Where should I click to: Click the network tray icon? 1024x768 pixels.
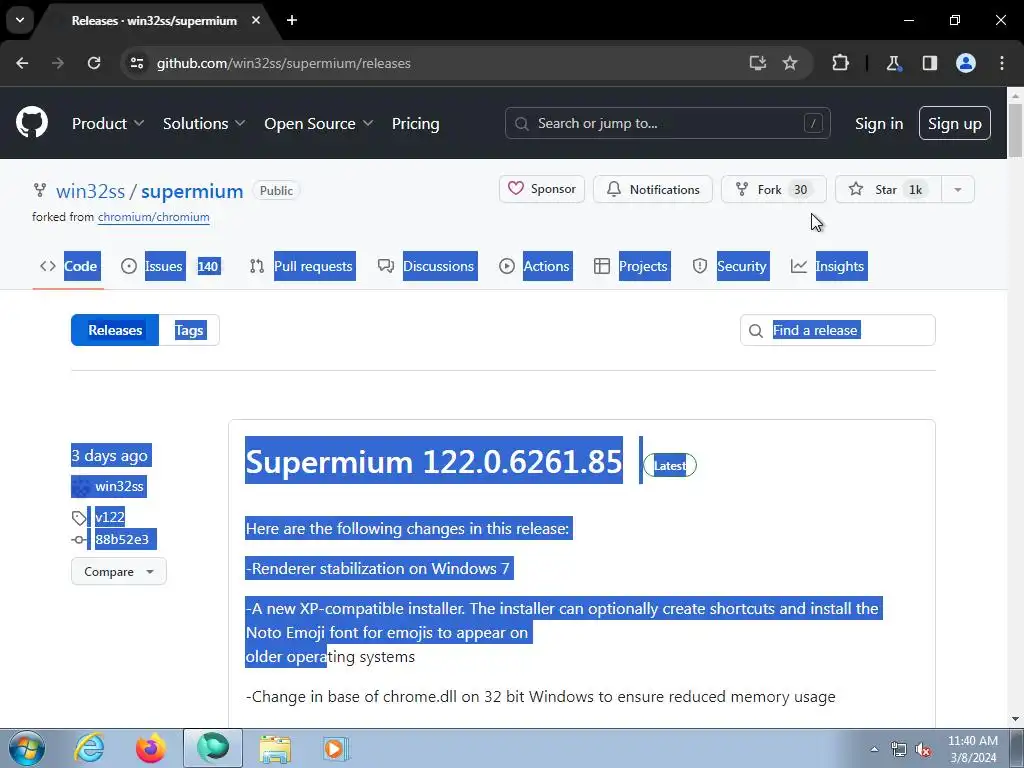pos(899,749)
